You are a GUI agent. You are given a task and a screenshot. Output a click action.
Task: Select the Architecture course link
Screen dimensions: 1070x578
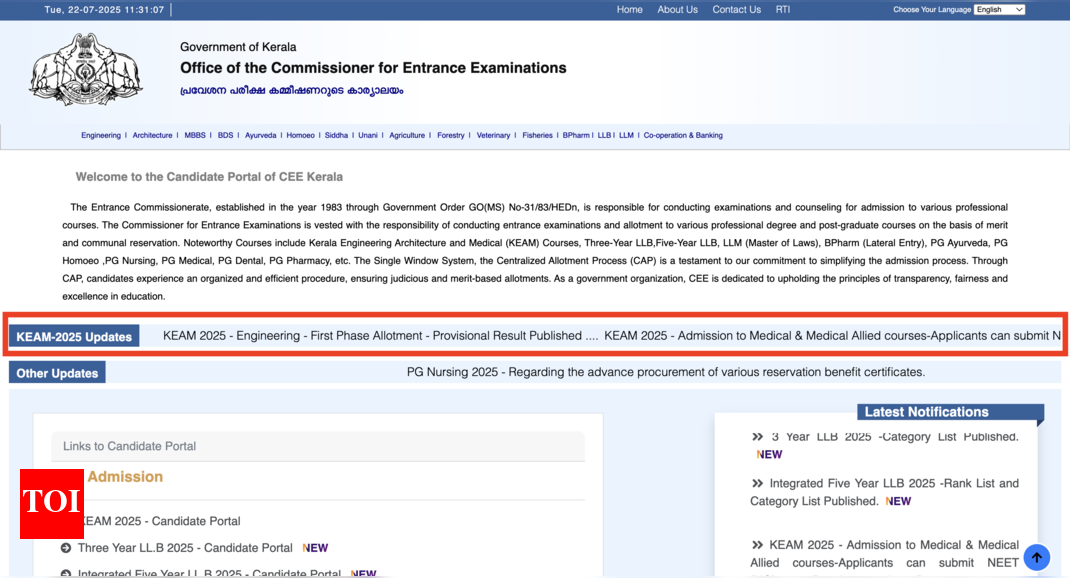pyautogui.click(x=152, y=135)
